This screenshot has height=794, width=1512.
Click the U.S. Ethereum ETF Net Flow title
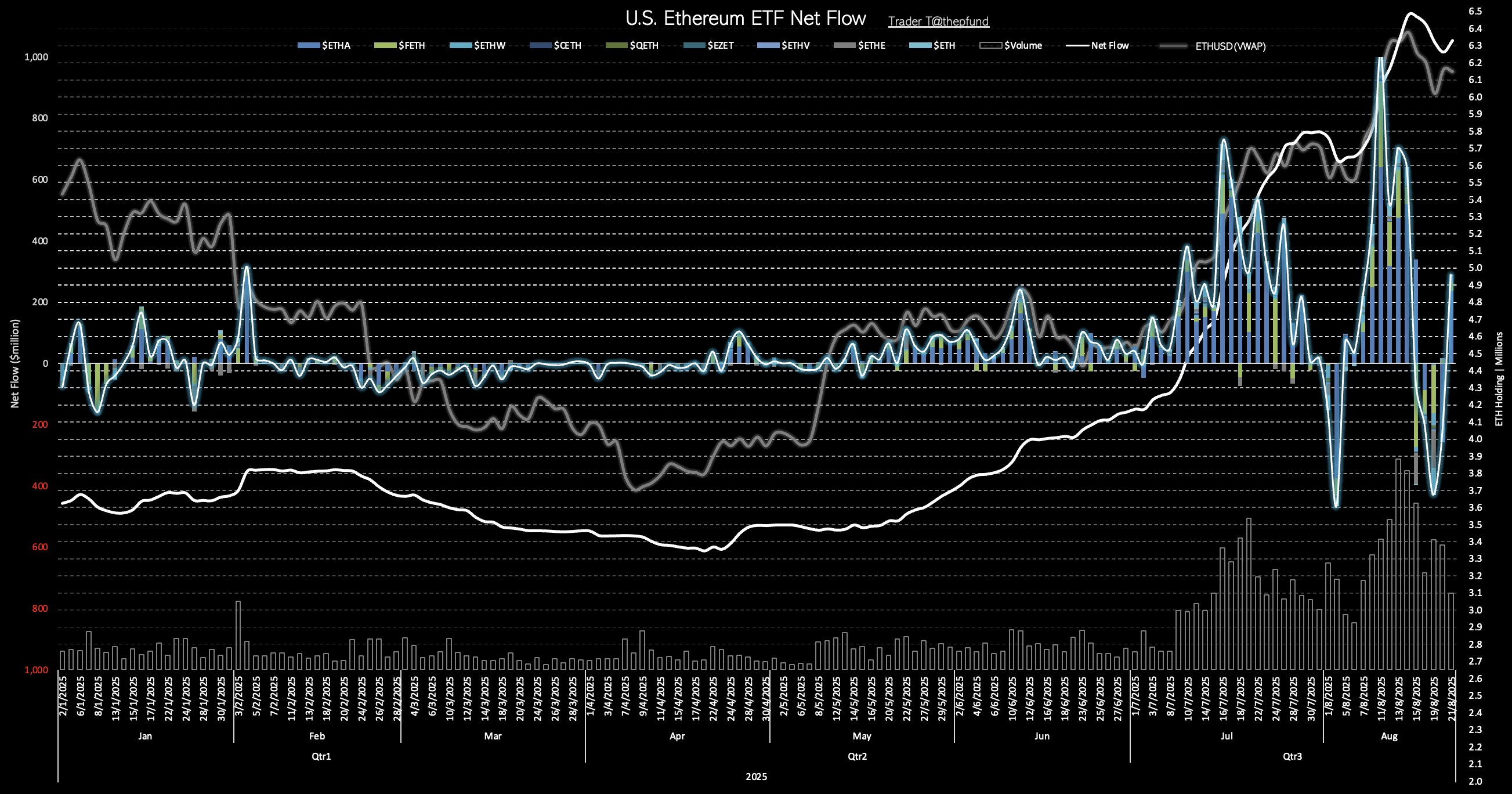coord(746,18)
